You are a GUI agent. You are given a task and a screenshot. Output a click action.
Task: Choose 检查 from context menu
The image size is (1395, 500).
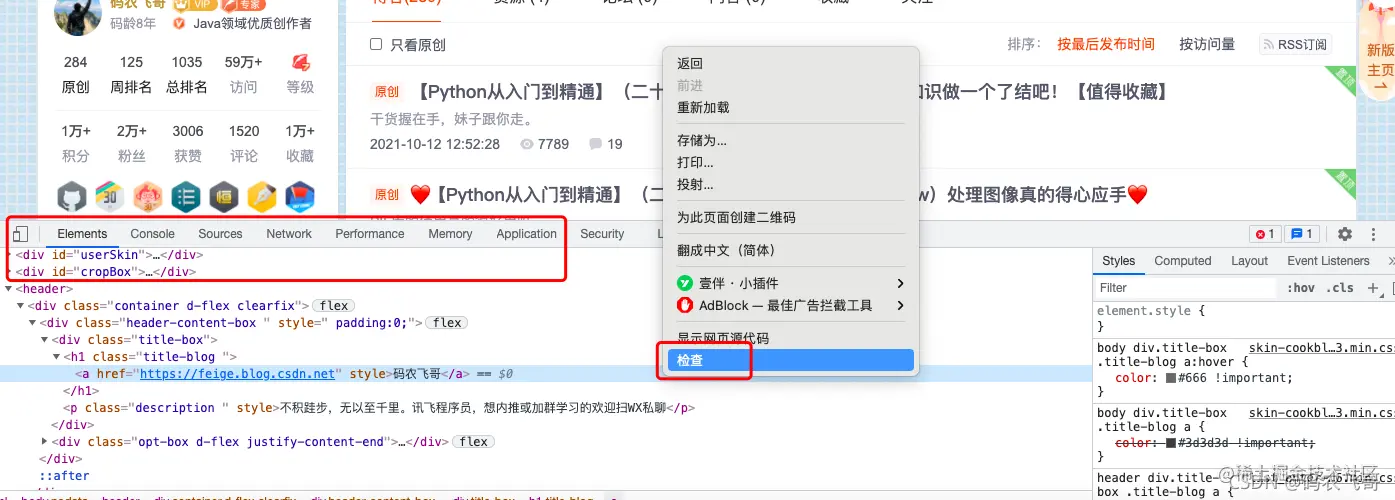[x=790, y=360]
